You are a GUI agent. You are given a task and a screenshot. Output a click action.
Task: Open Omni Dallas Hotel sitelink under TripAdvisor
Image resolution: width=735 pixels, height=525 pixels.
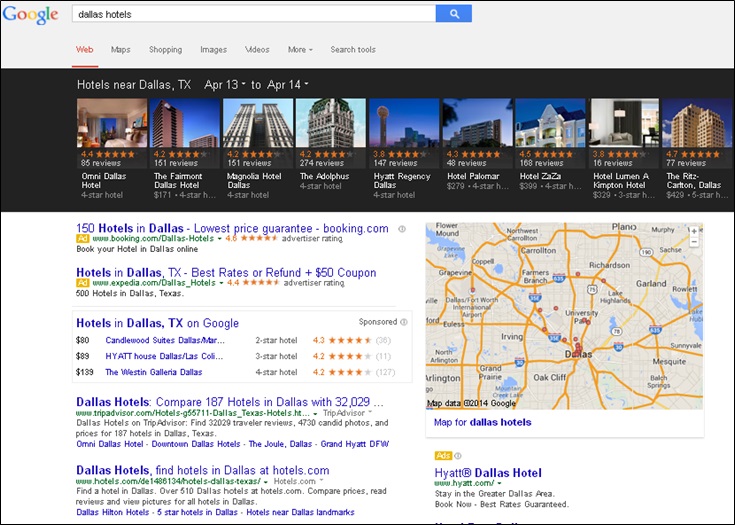(x=110, y=444)
